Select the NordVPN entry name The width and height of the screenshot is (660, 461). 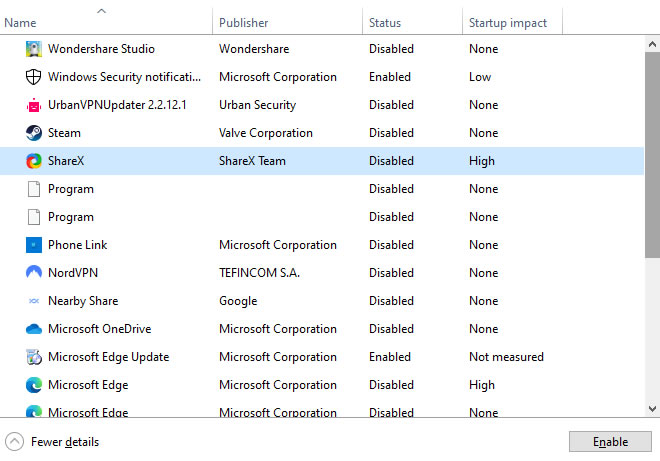pos(73,273)
